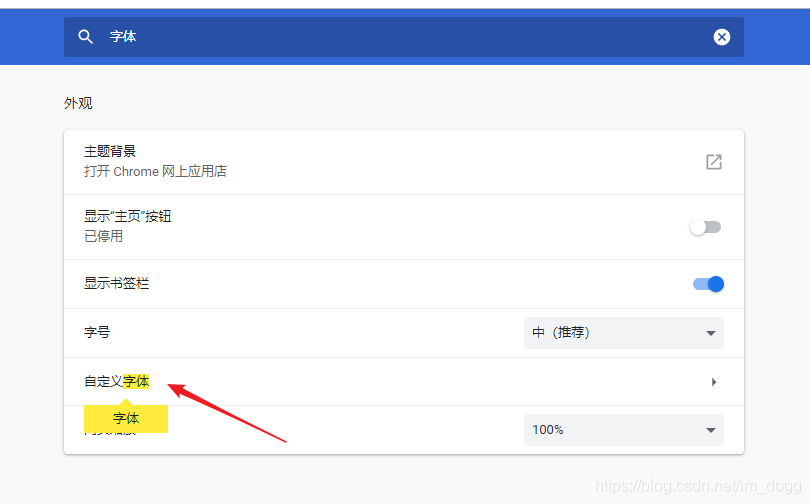Enable the 显示"主页"按钮 toggle
Viewport: 810px width, 504px height.
coord(705,227)
